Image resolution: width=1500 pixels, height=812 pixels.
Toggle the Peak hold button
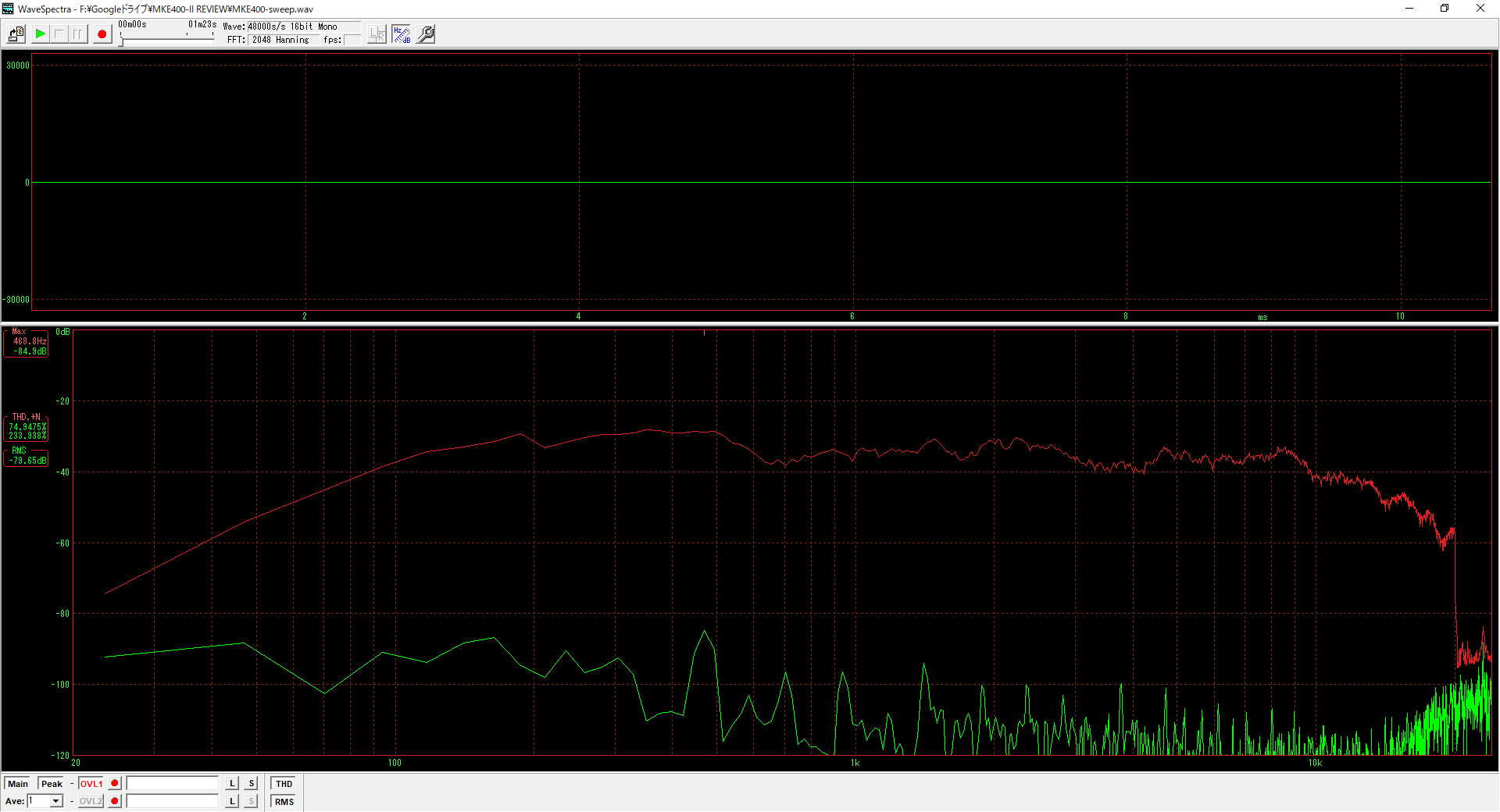click(x=52, y=783)
